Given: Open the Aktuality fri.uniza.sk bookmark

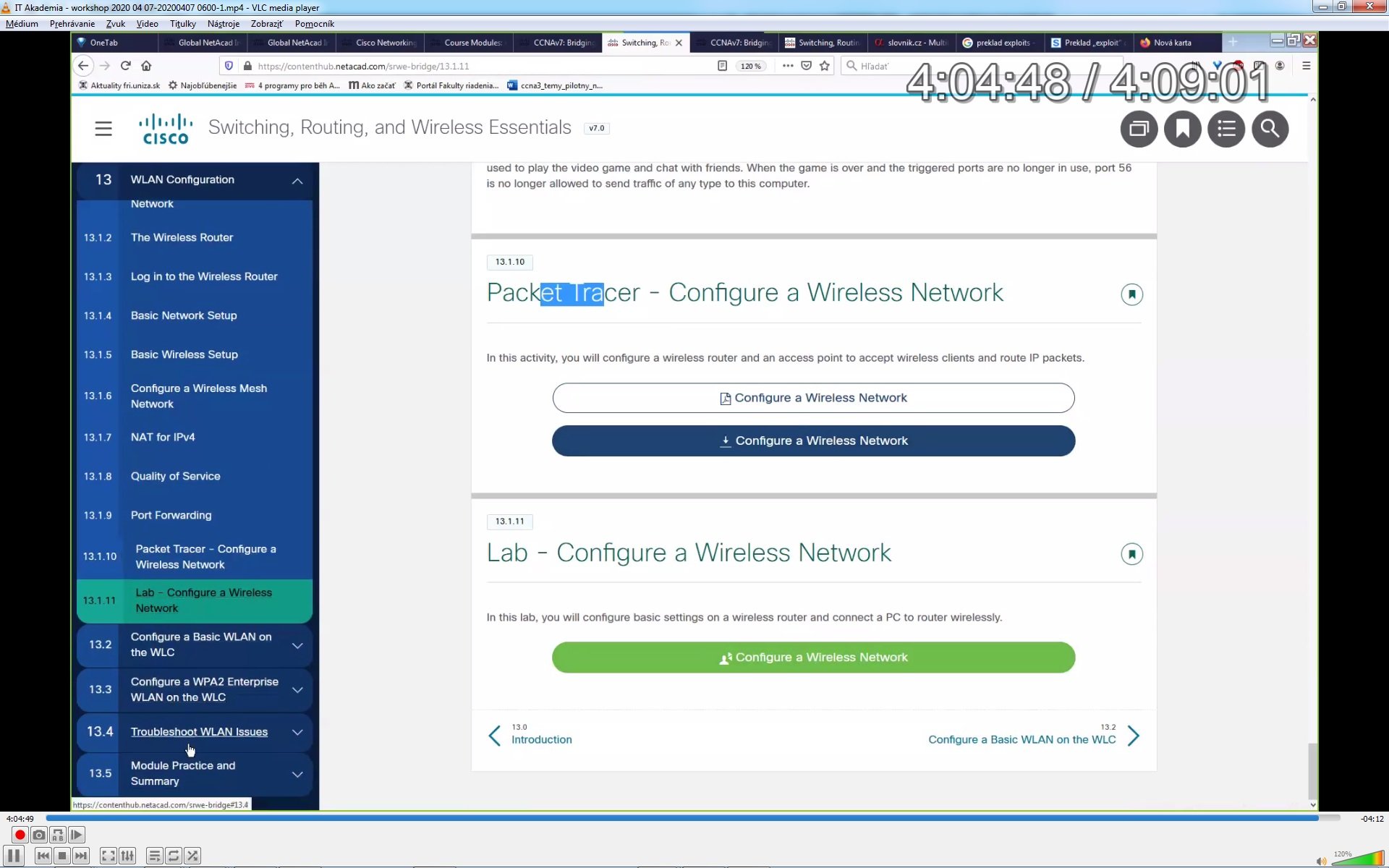Looking at the screenshot, I should click(x=119, y=85).
